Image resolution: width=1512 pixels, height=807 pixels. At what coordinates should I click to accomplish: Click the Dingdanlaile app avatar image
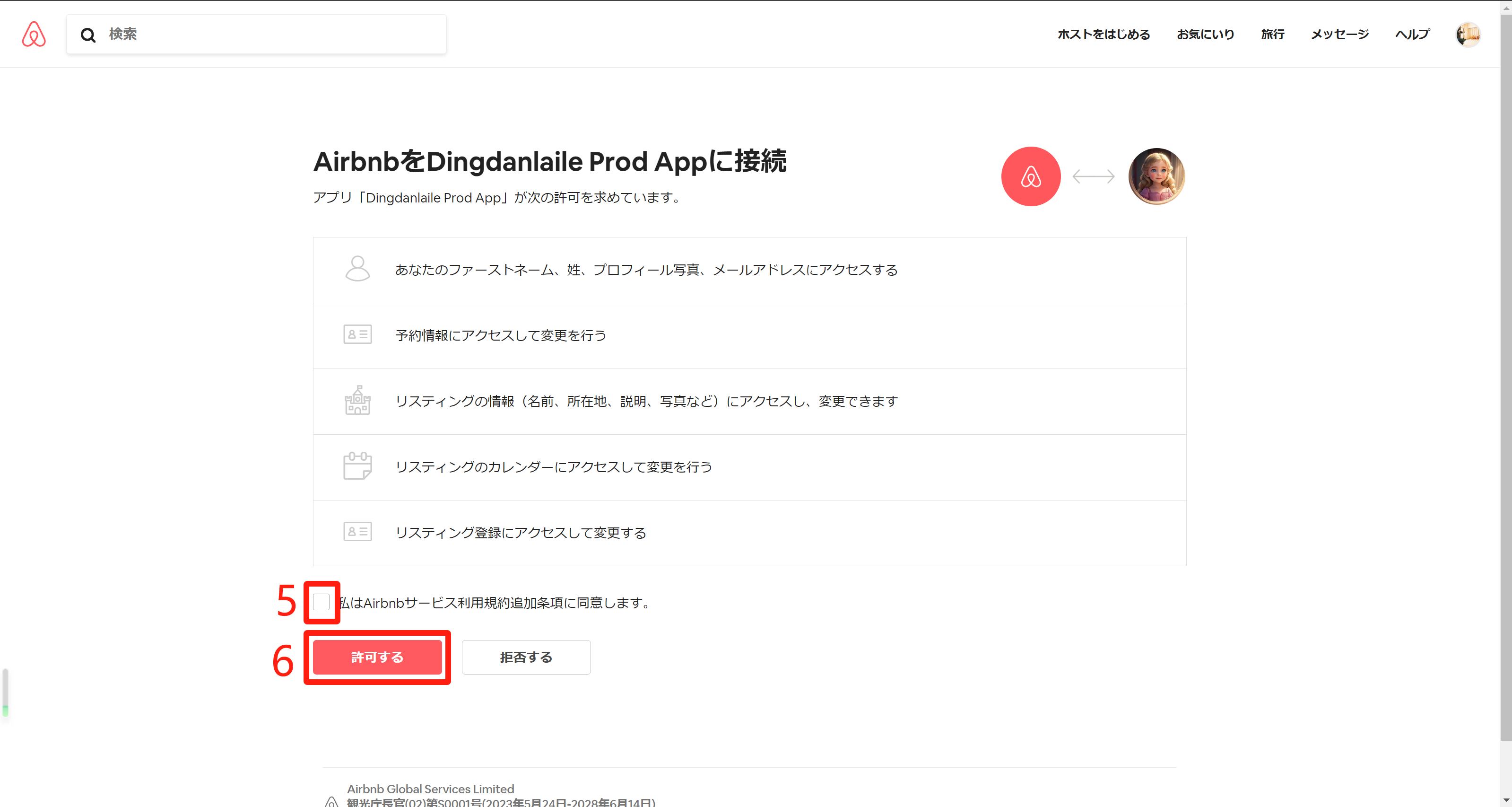tap(1156, 176)
